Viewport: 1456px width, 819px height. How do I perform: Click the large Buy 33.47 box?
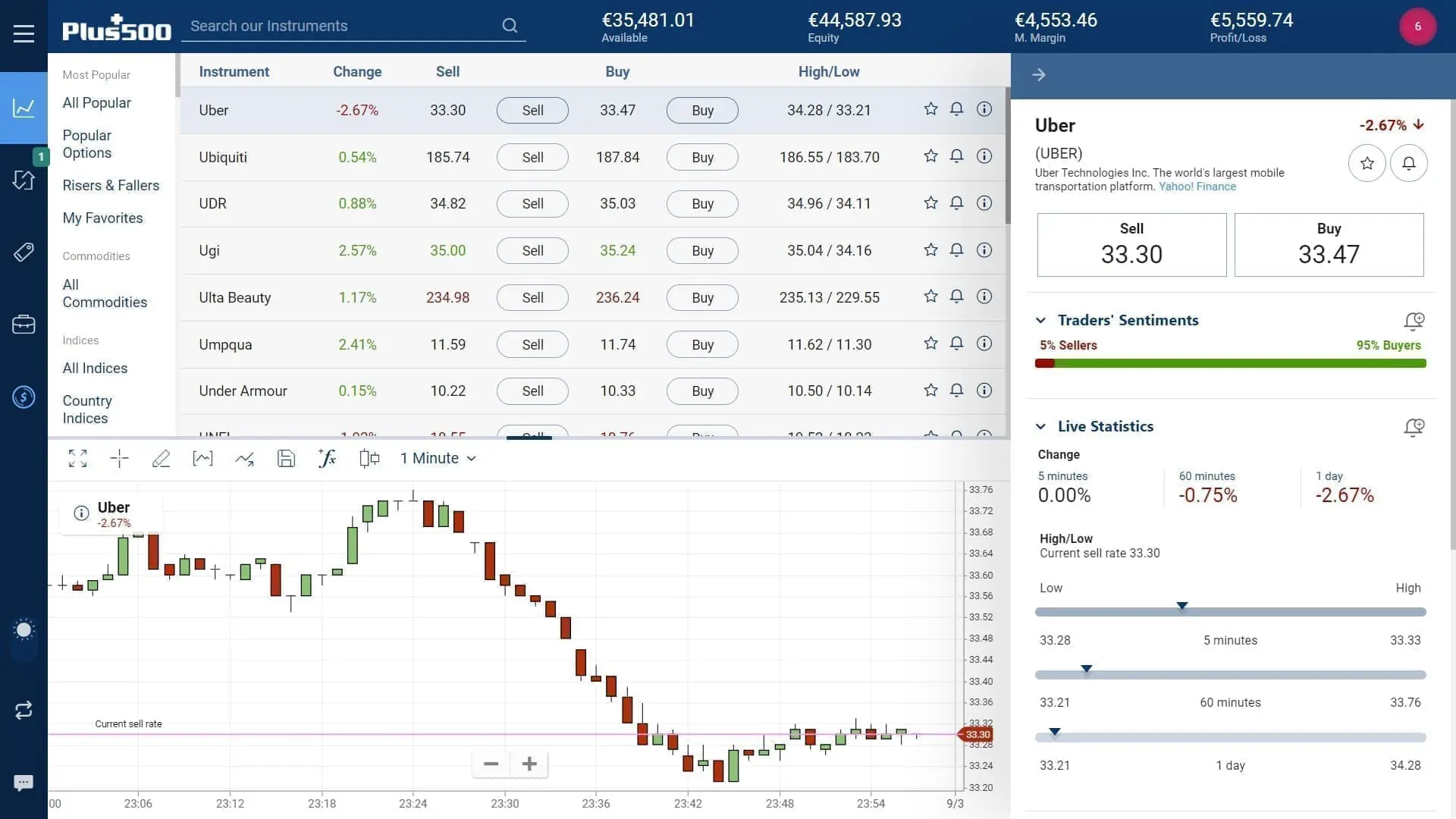[x=1329, y=245]
